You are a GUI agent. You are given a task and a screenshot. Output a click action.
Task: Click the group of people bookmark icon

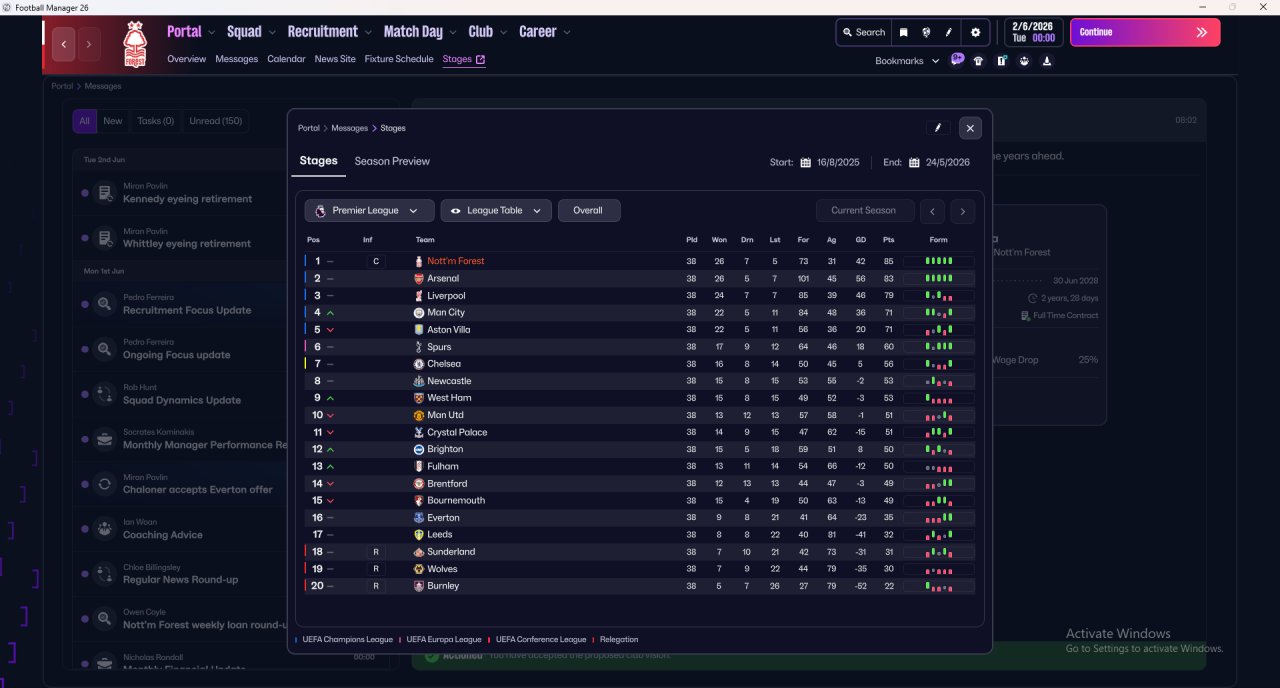coord(1024,61)
